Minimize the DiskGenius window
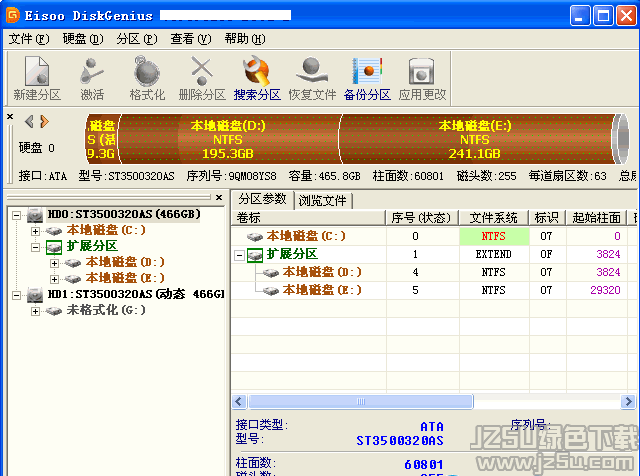The image size is (640, 476). tap(580, 16)
